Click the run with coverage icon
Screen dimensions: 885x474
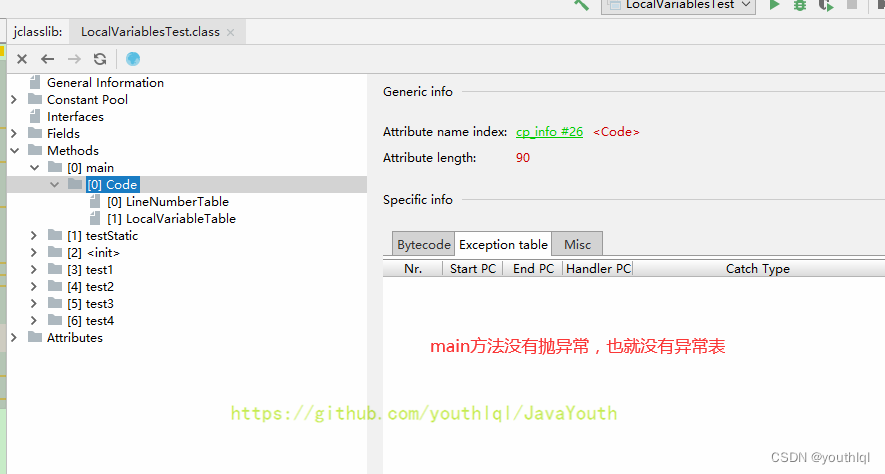[826, 5]
